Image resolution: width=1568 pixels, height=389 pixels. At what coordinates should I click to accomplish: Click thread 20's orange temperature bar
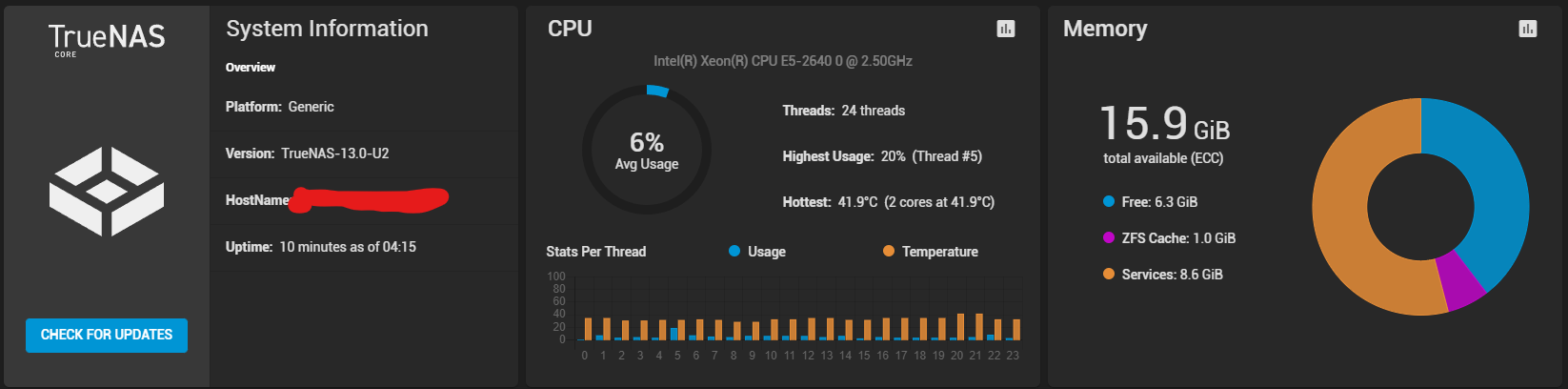pyautogui.click(x=960, y=327)
